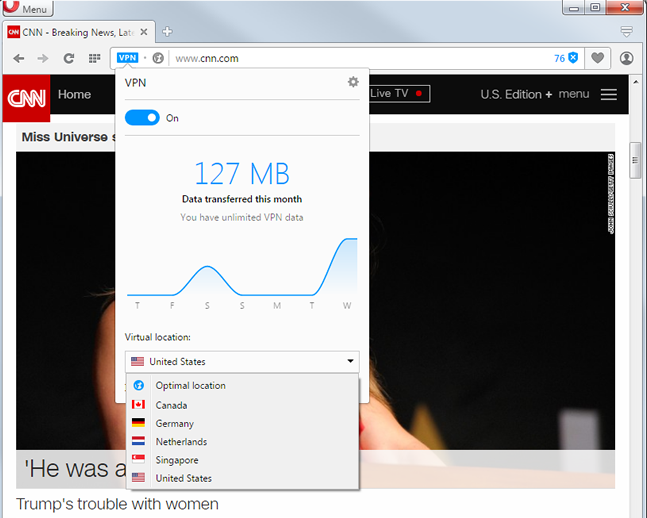Click the 127 MB data figure

(242, 173)
